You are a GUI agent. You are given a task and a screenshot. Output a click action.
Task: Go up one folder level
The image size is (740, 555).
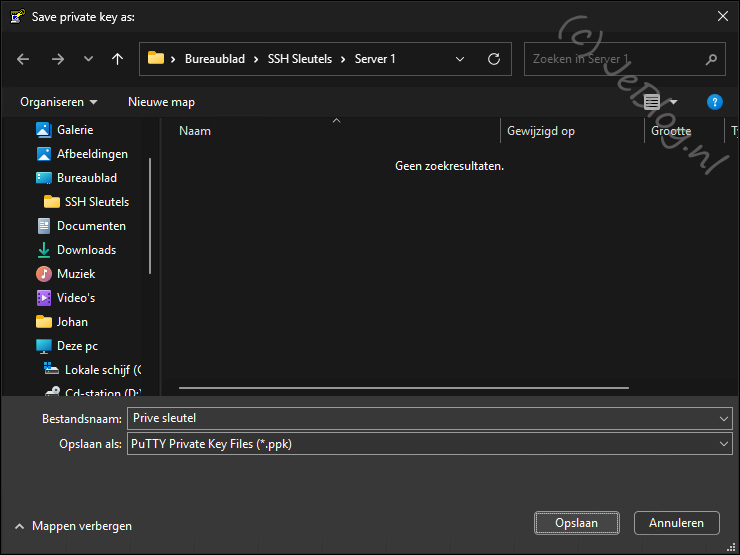pos(117,59)
